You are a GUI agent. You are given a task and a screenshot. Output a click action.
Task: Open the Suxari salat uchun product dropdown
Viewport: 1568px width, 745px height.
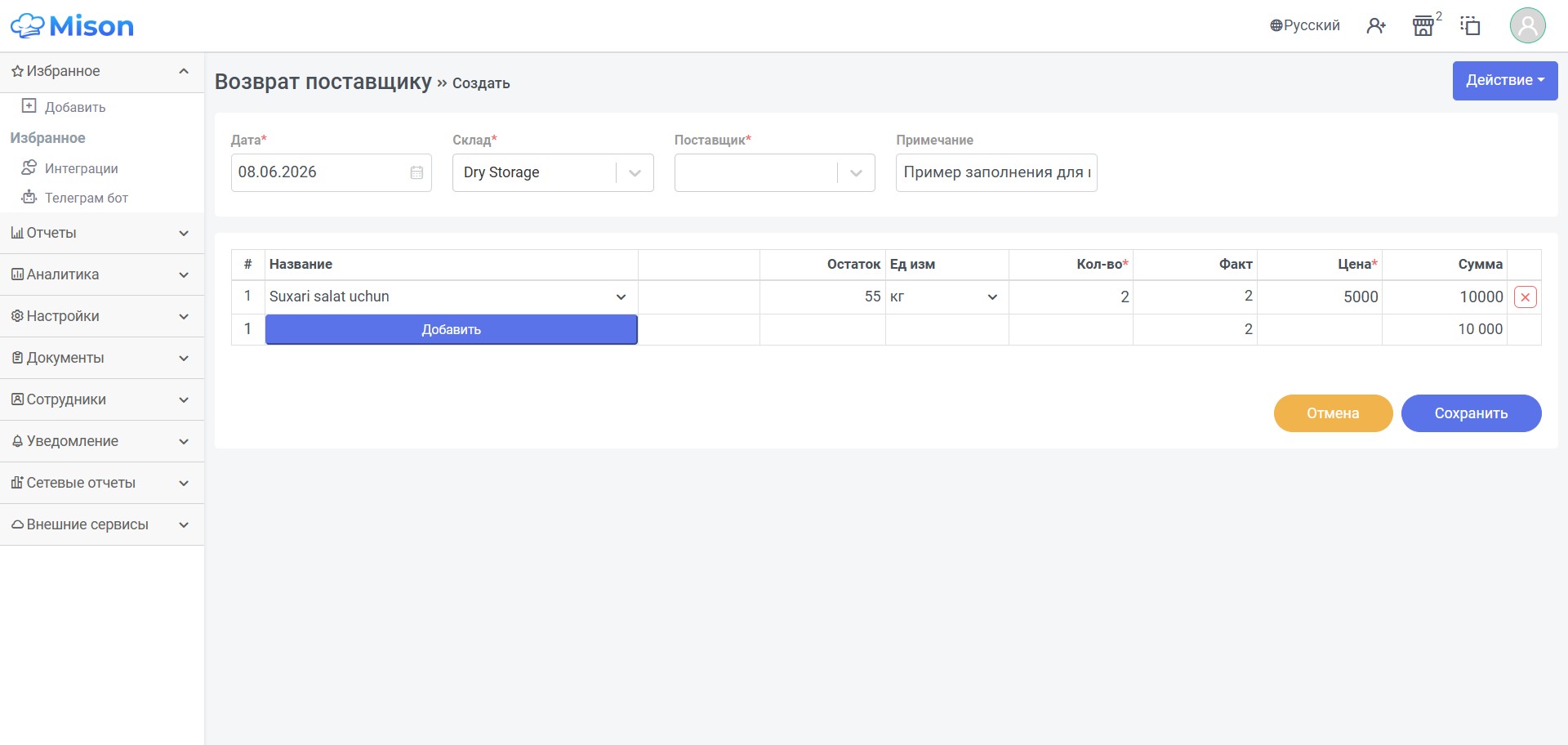coord(451,297)
